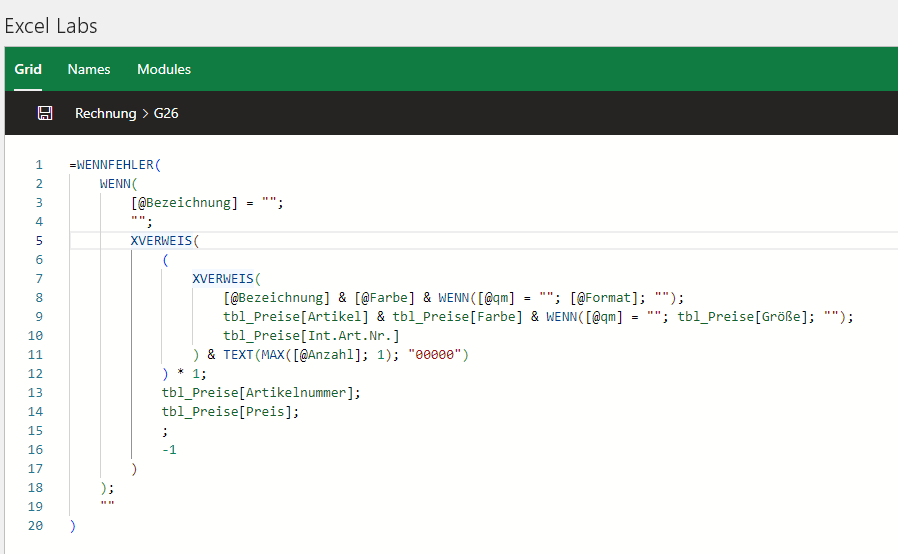Image resolution: width=898 pixels, height=554 pixels.
Task: Click line number 20 in the gutter
Action: (36, 526)
